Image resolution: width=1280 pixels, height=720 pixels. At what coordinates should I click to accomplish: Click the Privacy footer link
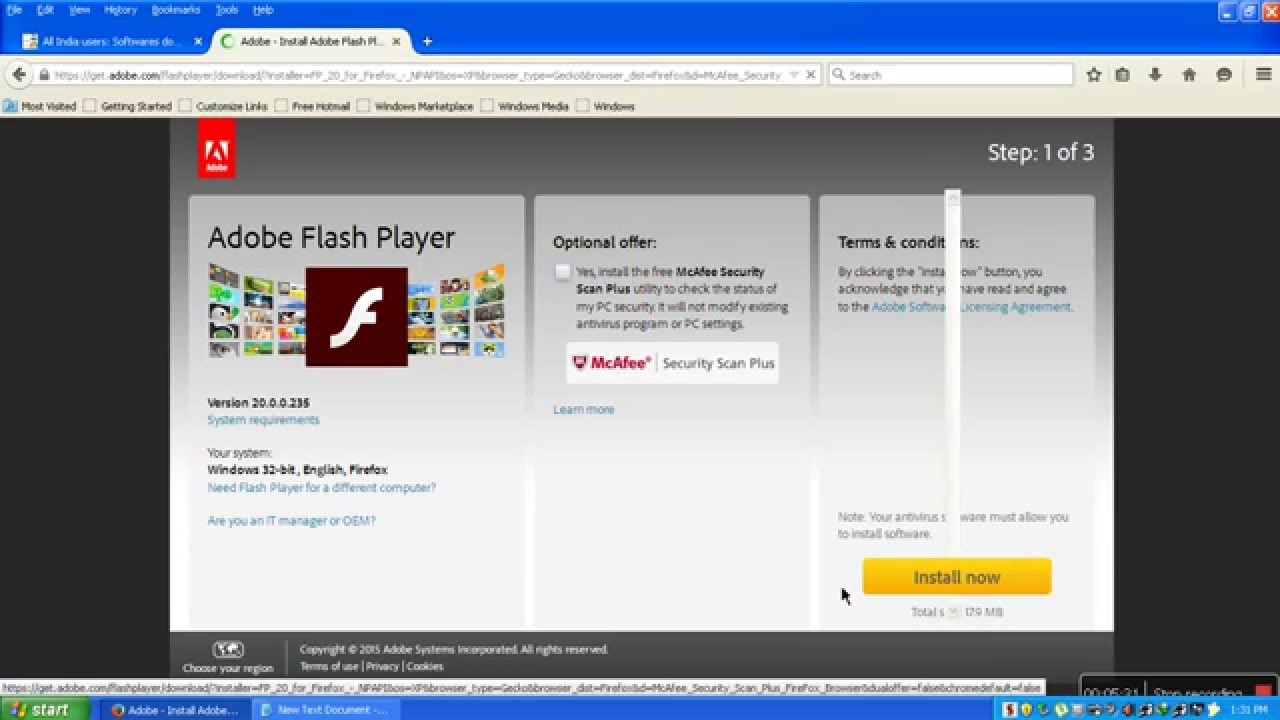pyautogui.click(x=382, y=666)
